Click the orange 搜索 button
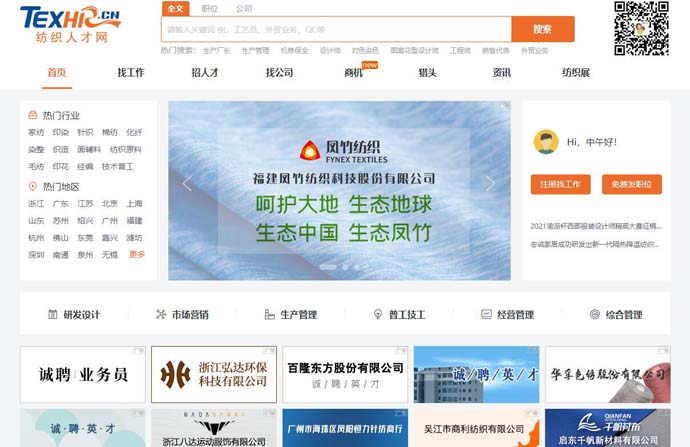The image size is (690, 447). [x=543, y=29]
